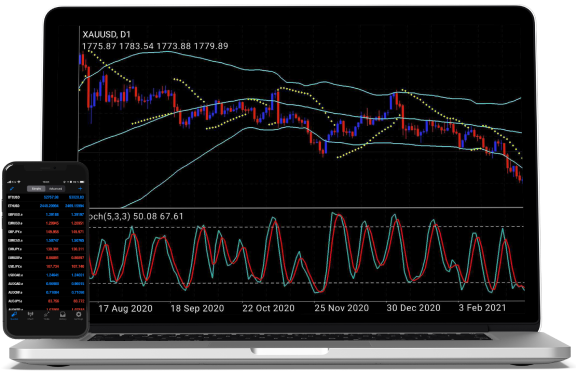
Task: Open the Trade tab icon on phone
Action: point(47,316)
